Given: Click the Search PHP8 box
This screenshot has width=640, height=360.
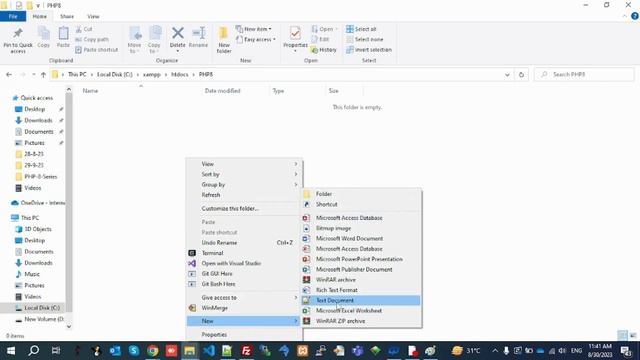Looking at the screenshot, I should coord(584,75).
